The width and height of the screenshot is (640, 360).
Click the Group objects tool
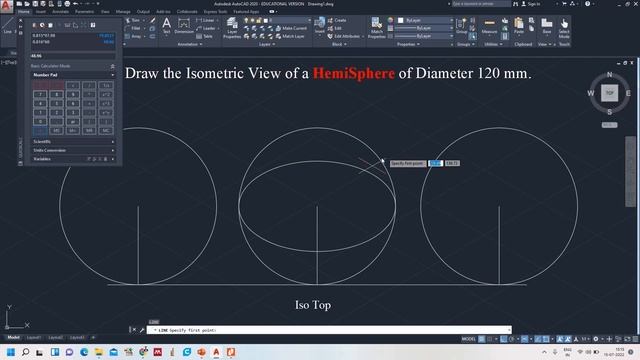[x=461, y=26]
